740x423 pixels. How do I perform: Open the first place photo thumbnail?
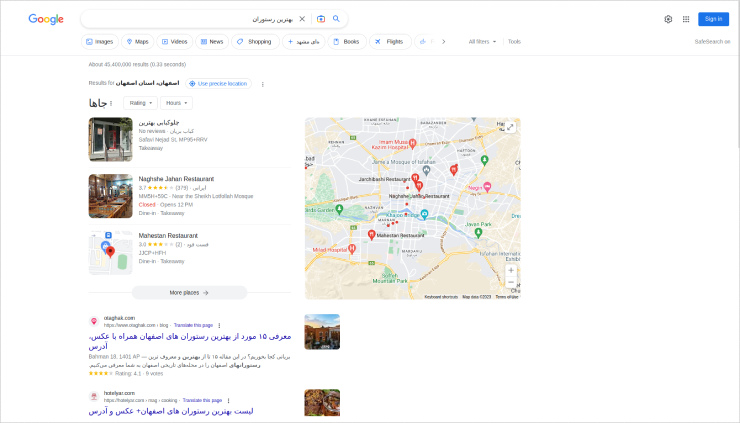110,139
